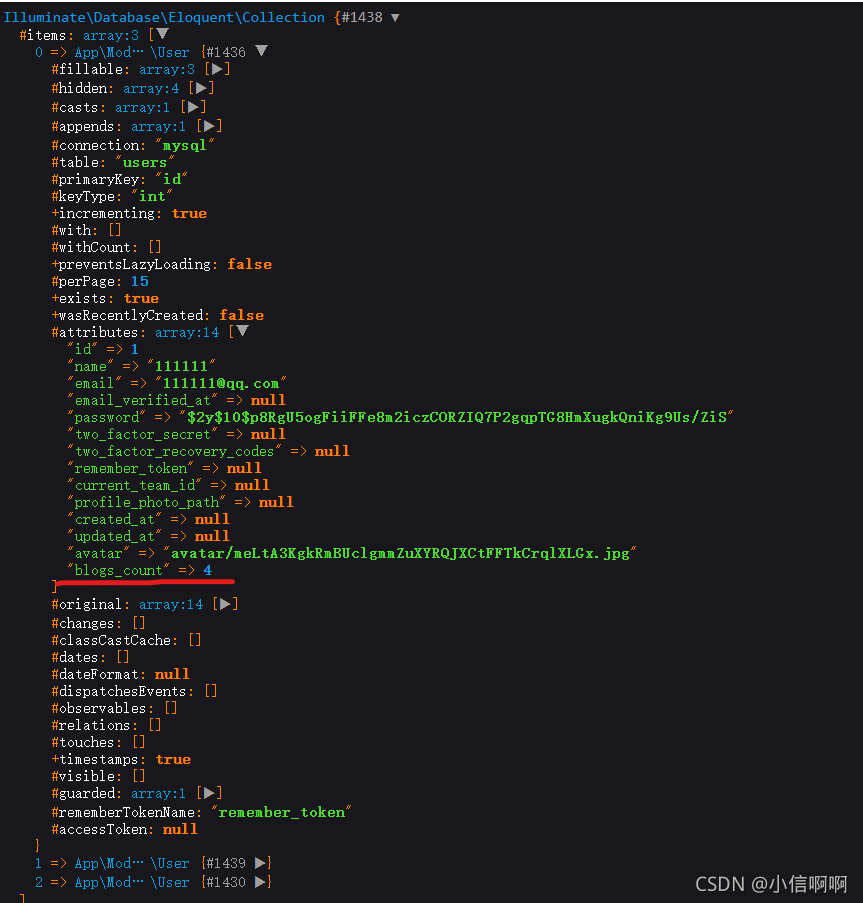Select the email value "111111@qq.com"
863x903 pixels.
coord(220,383)
